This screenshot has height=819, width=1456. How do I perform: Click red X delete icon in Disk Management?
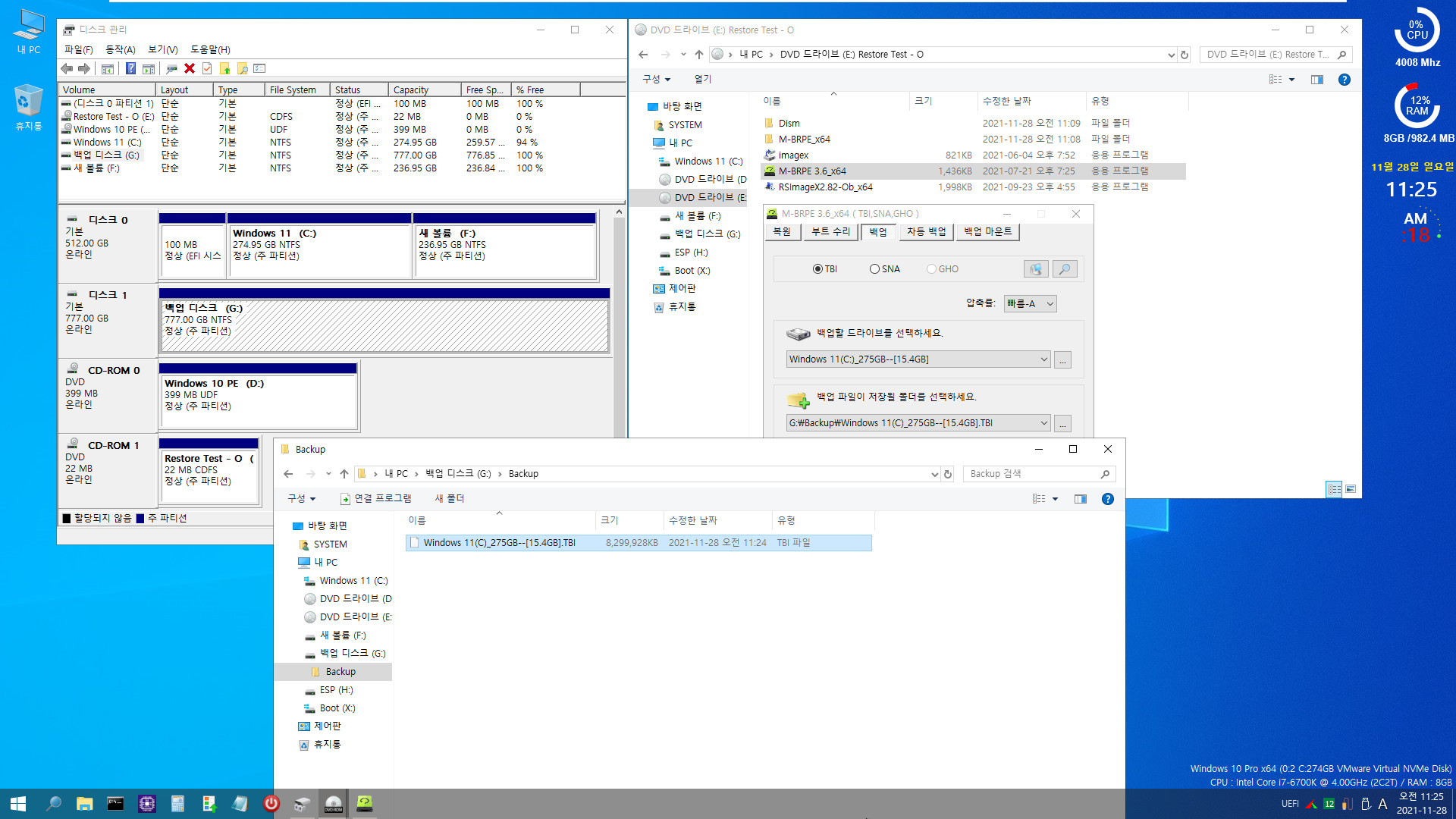(x=190, y=69)
